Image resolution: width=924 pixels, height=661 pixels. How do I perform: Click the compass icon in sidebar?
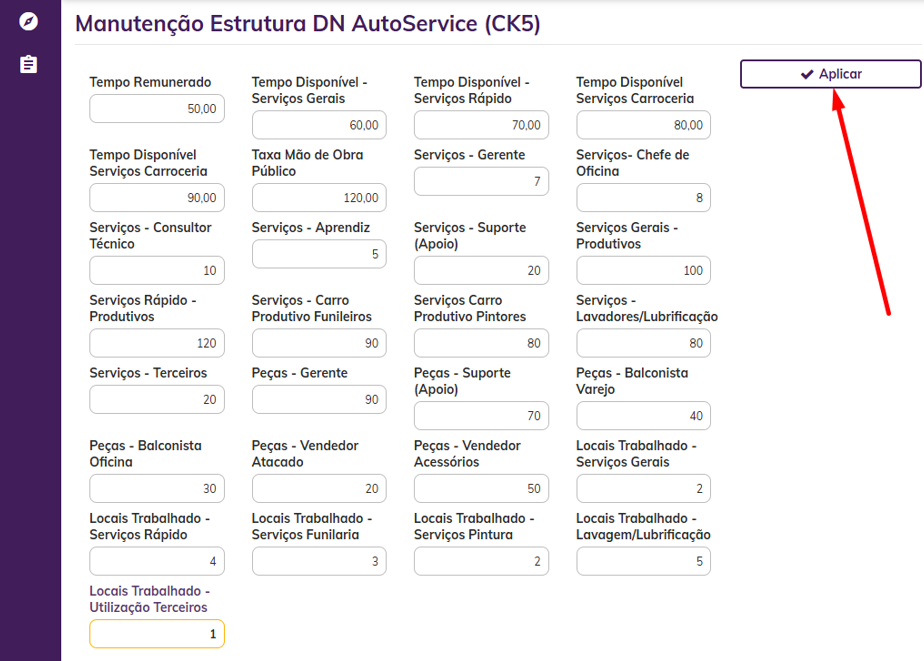[29, 21]
